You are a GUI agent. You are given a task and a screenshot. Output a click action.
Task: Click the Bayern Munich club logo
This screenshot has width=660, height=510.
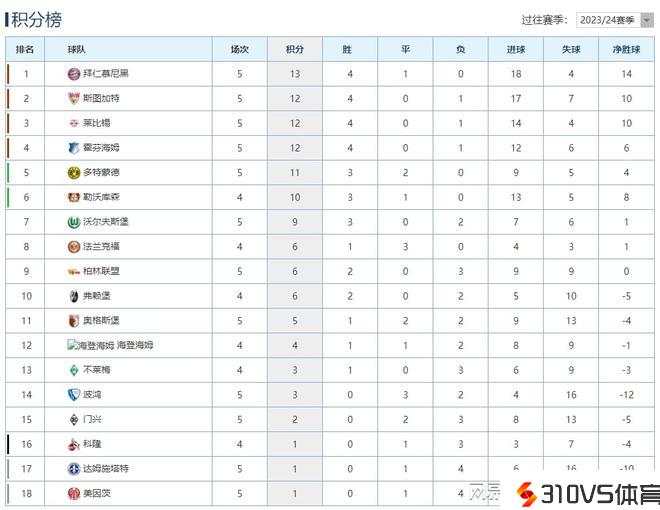[73, 74]
